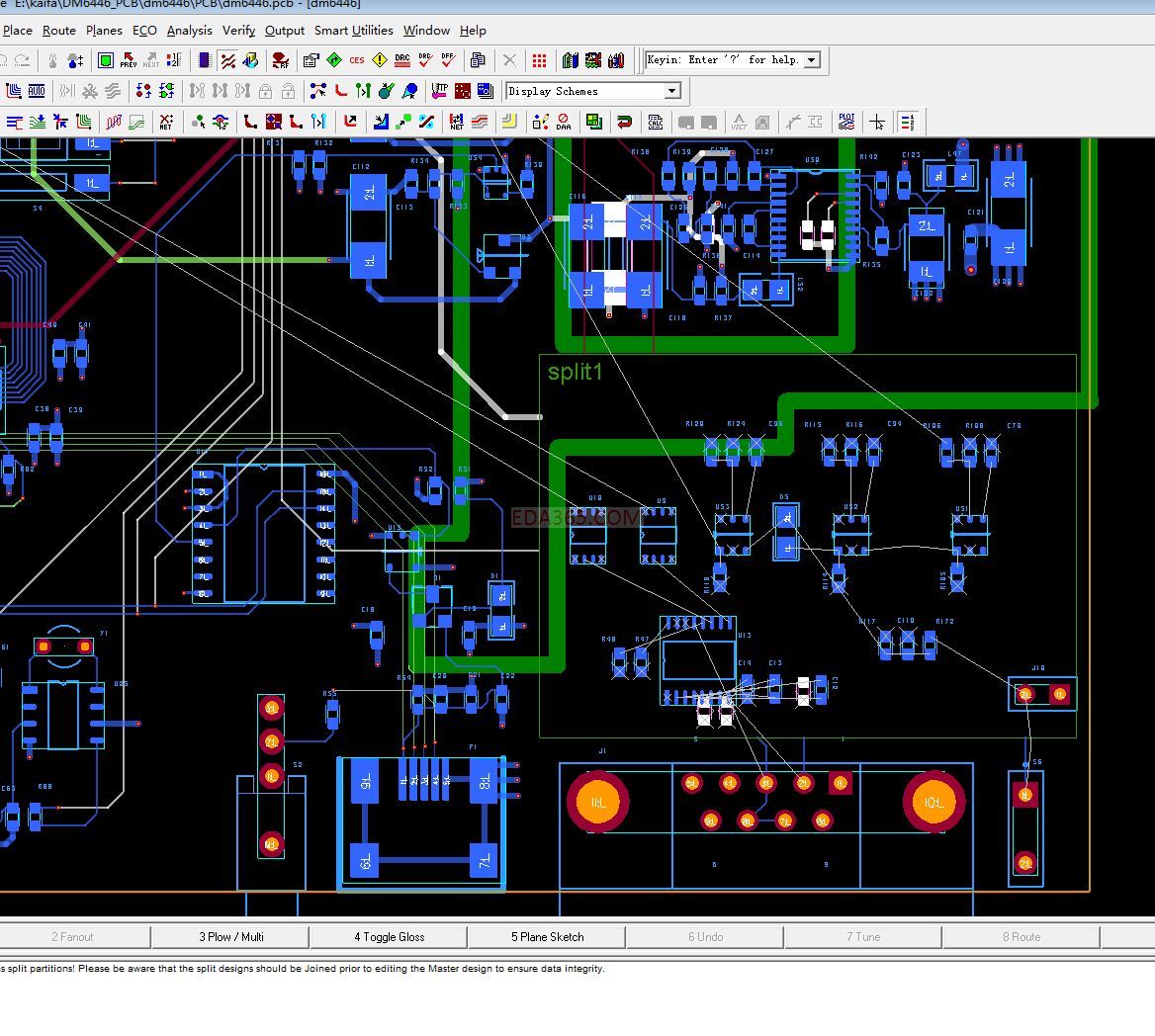
Task: Open the Analysis menu
Action: tap(189, 31)
